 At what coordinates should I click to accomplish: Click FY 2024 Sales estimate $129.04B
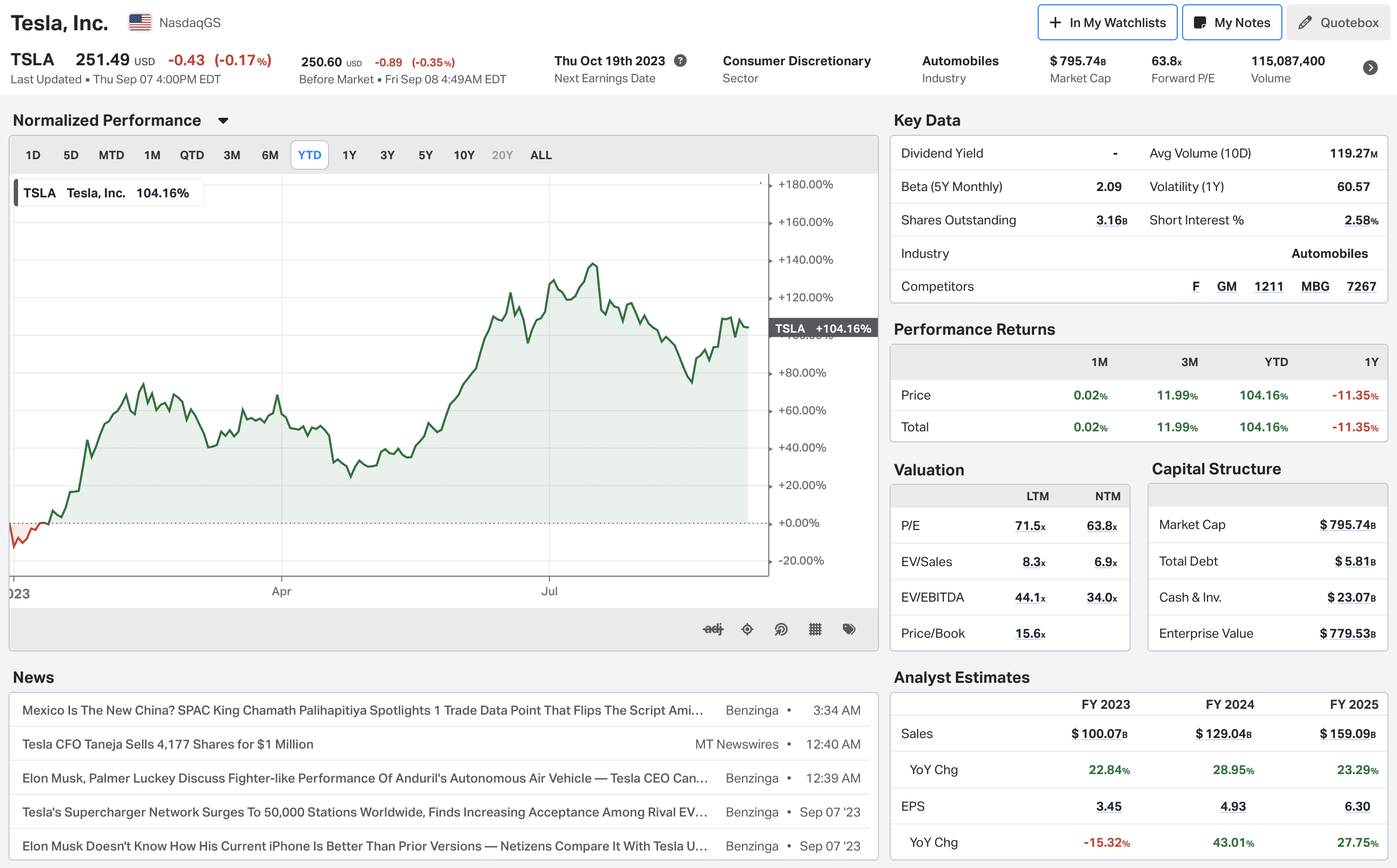[x=1223, y=734]
